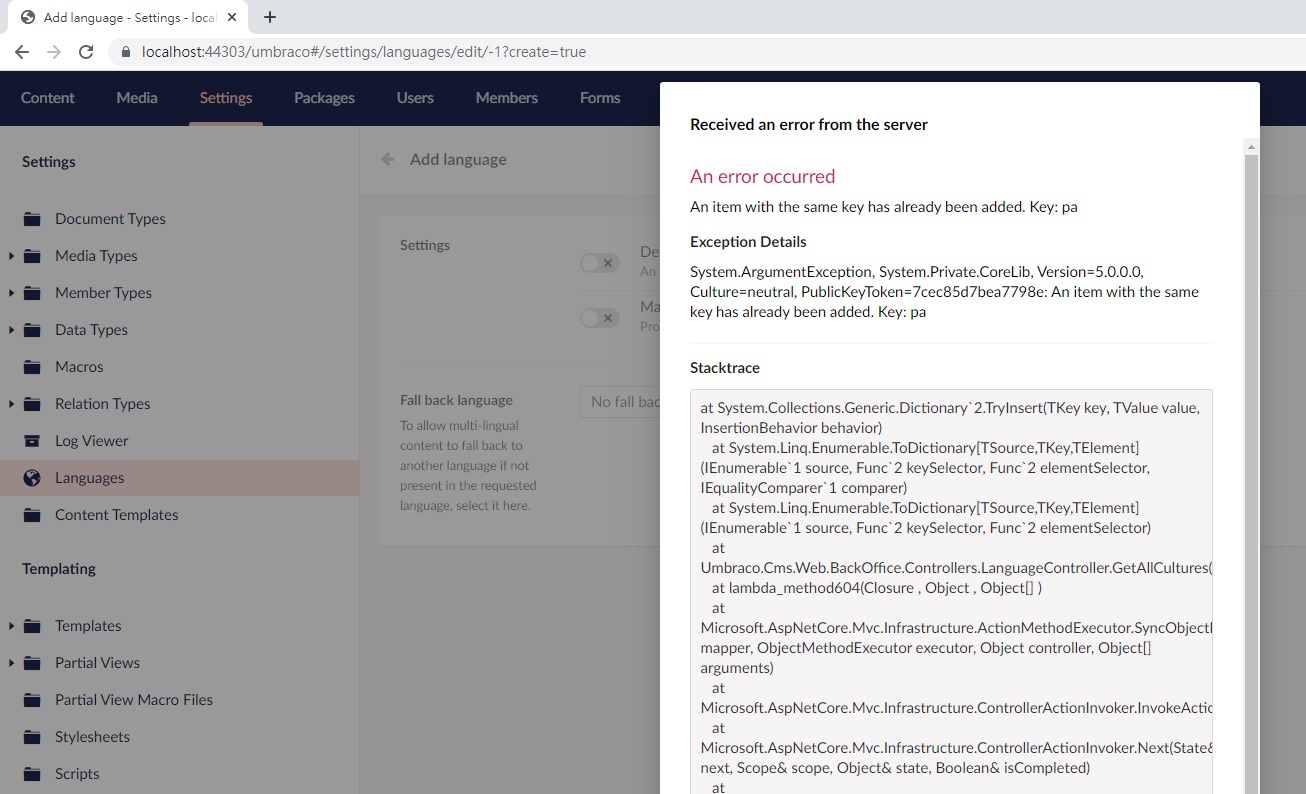1306x794 pixels.
Task: Open the fall back language dropdown
Action: [x=620, y=401]
